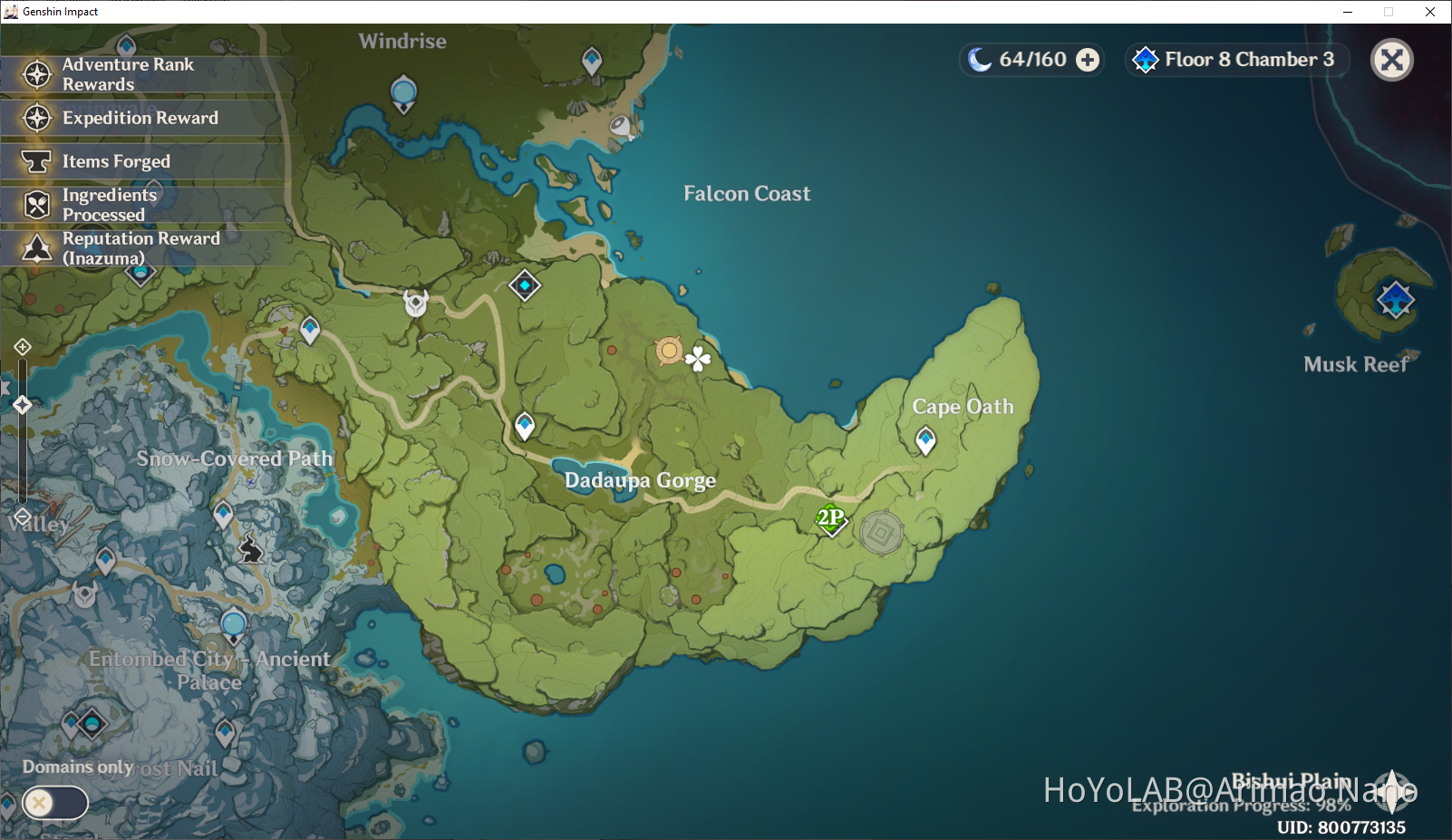Select waypoint on Snow-Covered Path
This screenshot has height=840, width=1452.
[x=223, y=515]
